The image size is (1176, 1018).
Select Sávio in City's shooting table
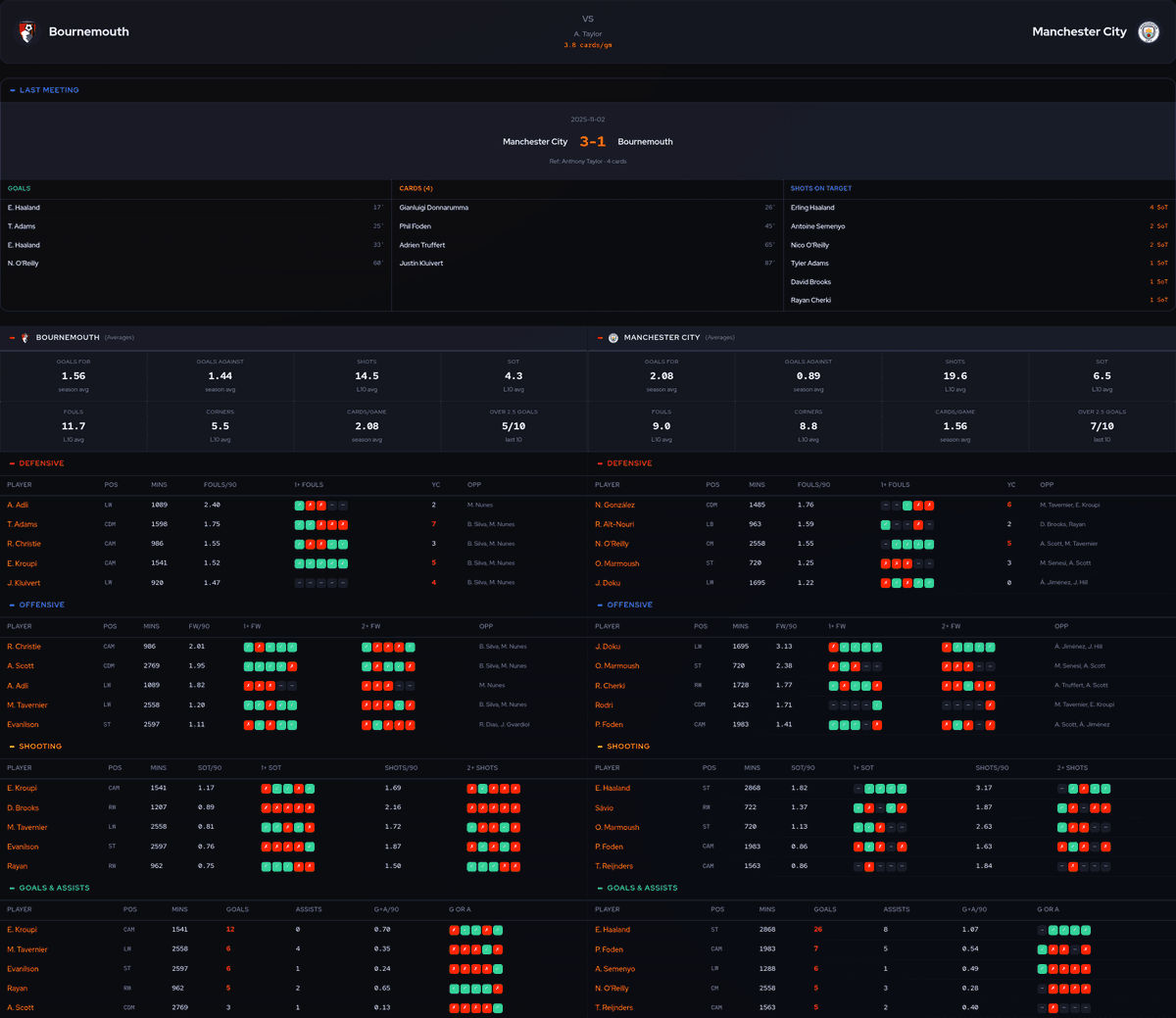click(604, 808)
